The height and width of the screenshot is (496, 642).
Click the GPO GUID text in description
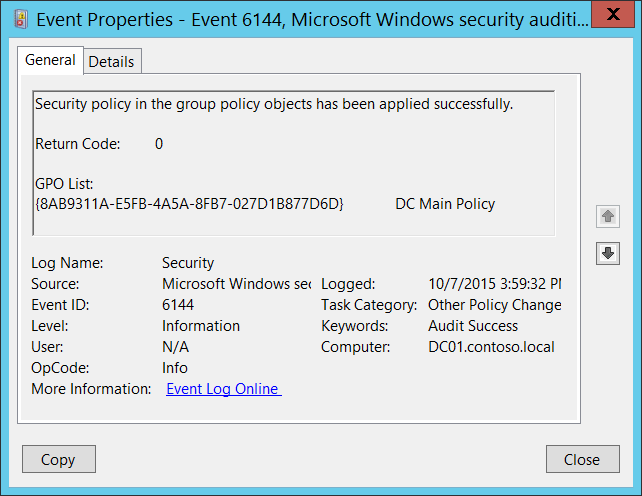pyautogui.click(x=189, y=204)
